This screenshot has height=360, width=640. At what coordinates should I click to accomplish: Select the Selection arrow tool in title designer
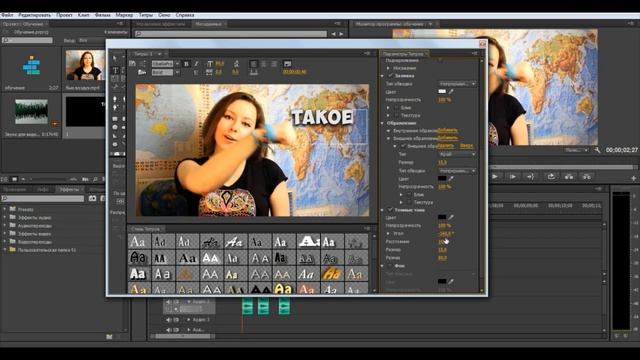(115, 58)
